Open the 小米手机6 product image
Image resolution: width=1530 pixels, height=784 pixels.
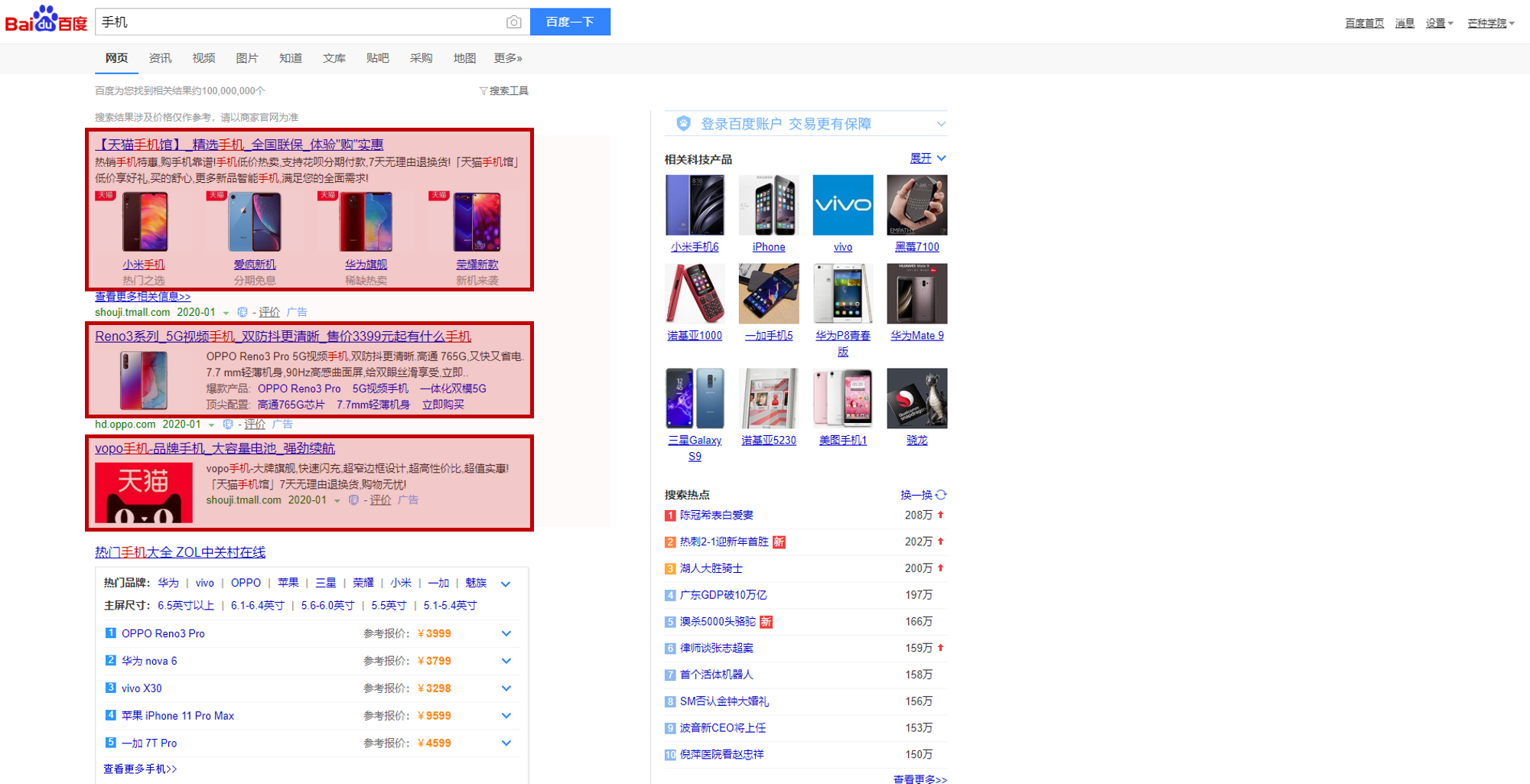click(695, 205)
